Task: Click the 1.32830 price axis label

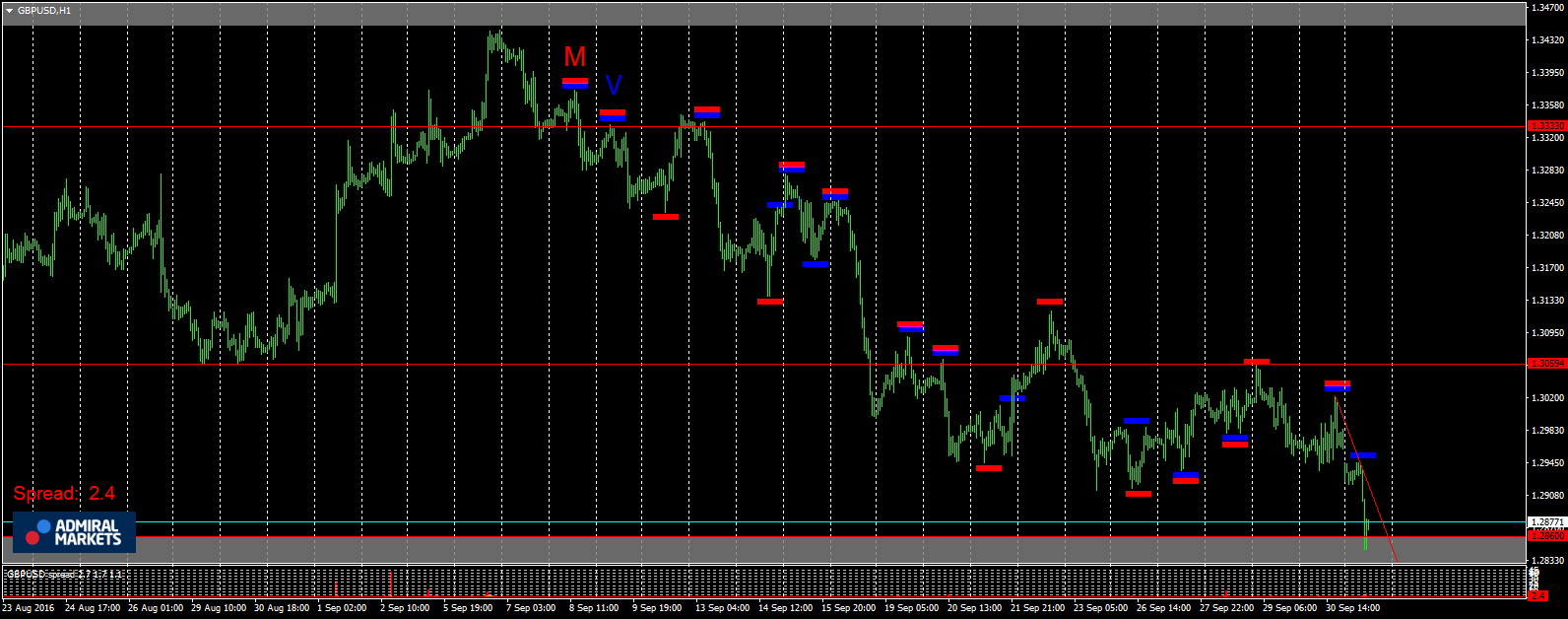Action: point(1548,171)
